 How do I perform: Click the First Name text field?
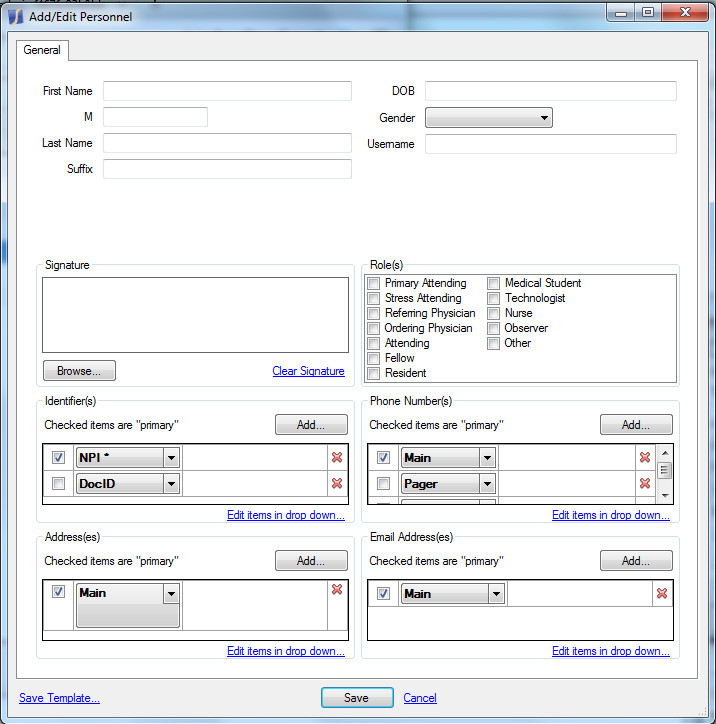(227, 91)
